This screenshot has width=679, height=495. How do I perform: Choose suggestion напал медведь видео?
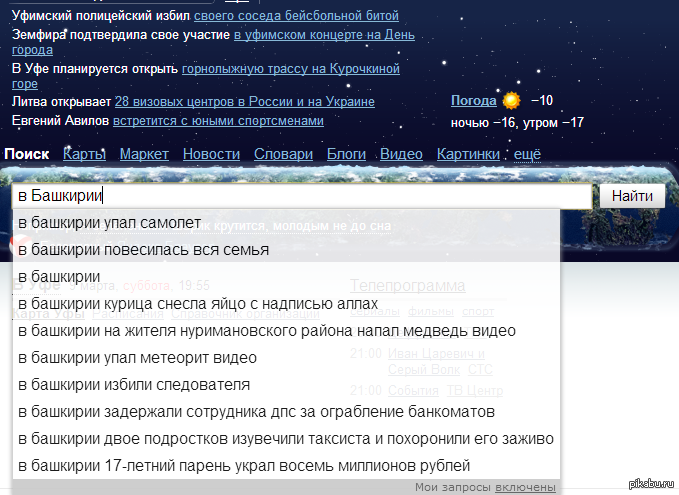tap(286, 330)
